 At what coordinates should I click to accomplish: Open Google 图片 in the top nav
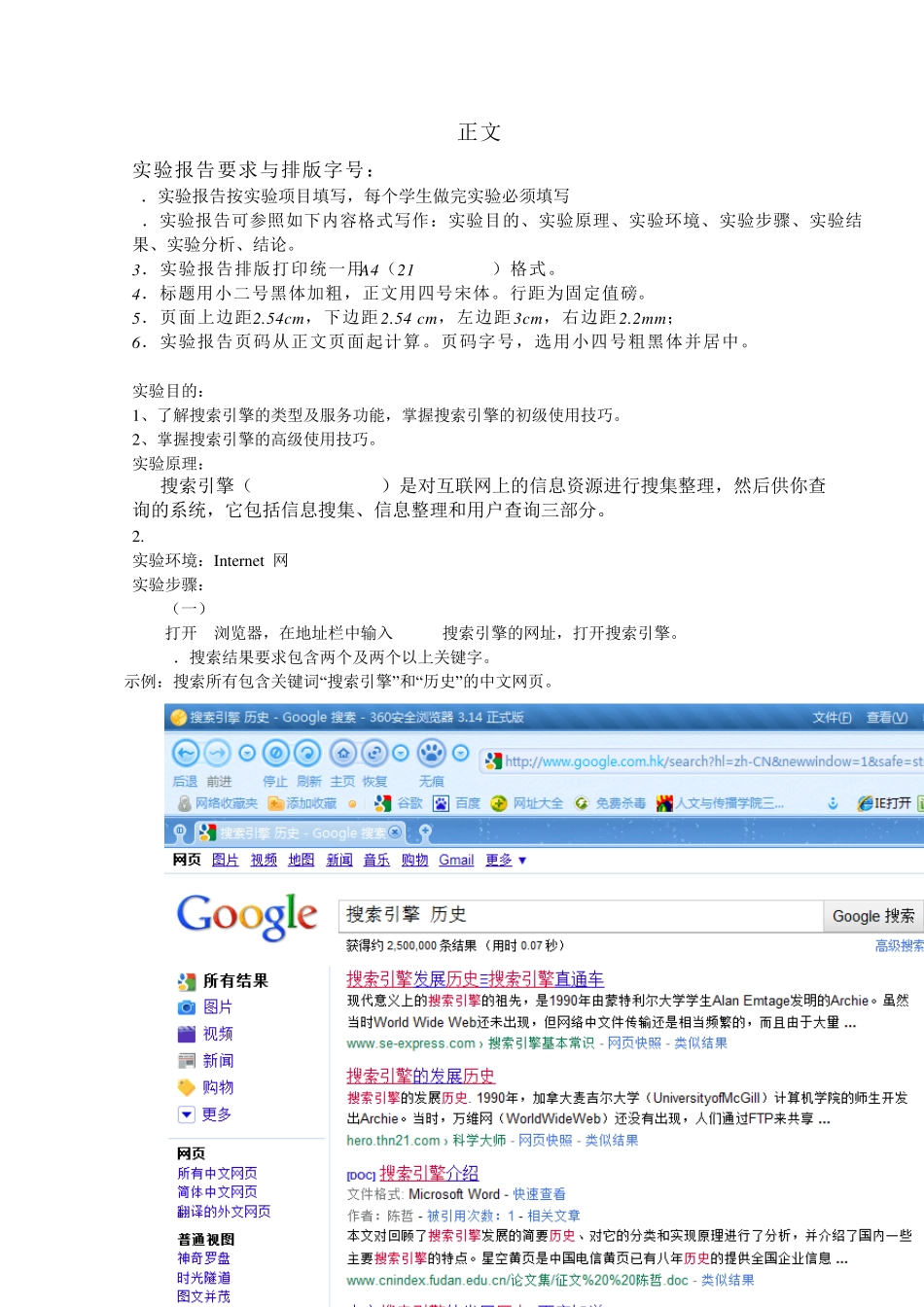[x=225, y=860]
